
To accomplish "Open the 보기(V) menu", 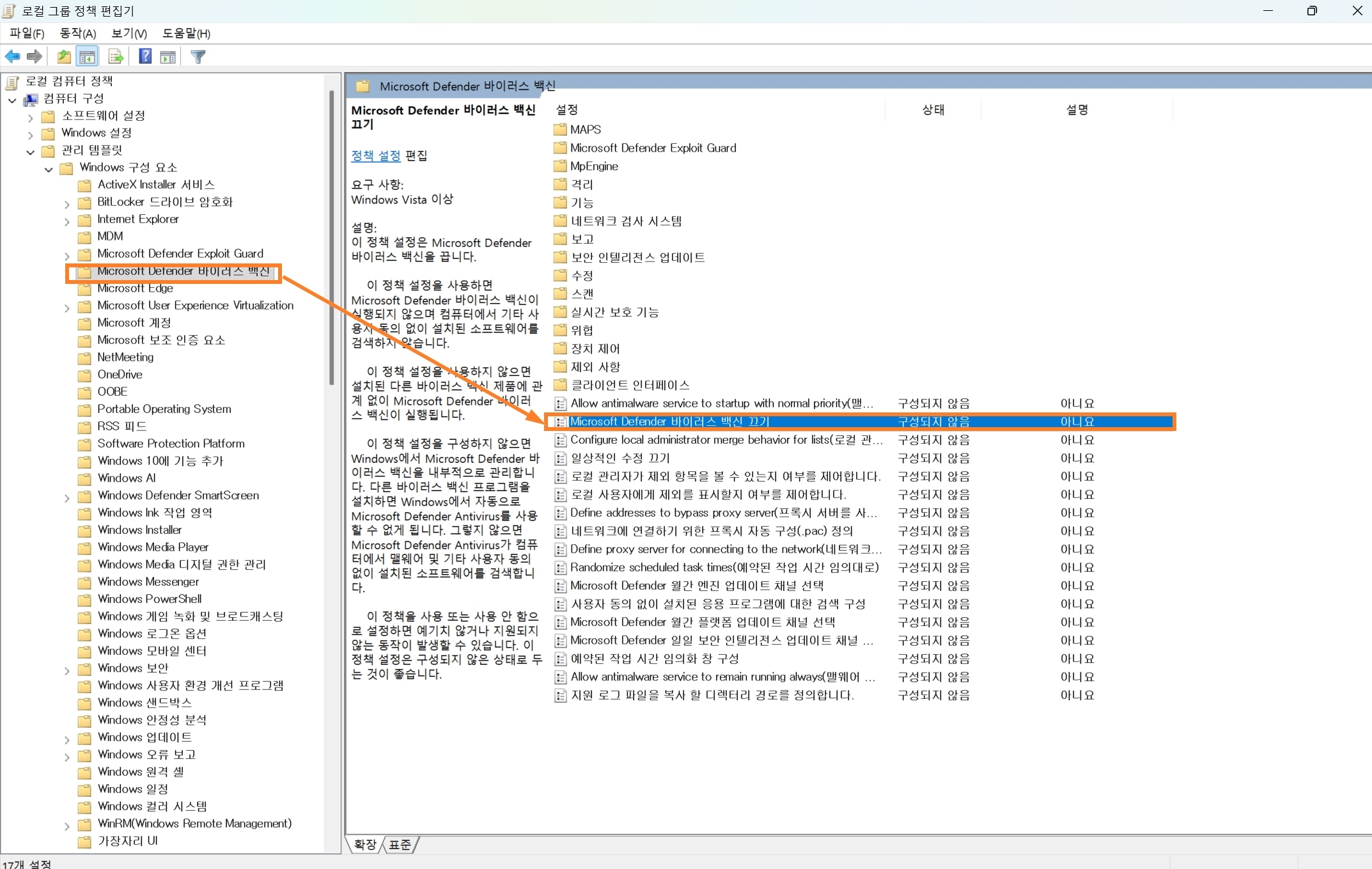I will point(129,33).
